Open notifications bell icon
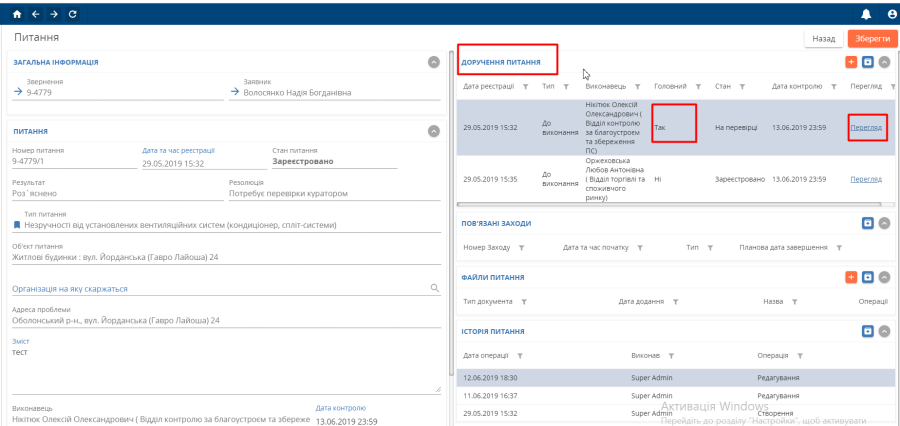This screenshot has height=426, width=900. 866,13
